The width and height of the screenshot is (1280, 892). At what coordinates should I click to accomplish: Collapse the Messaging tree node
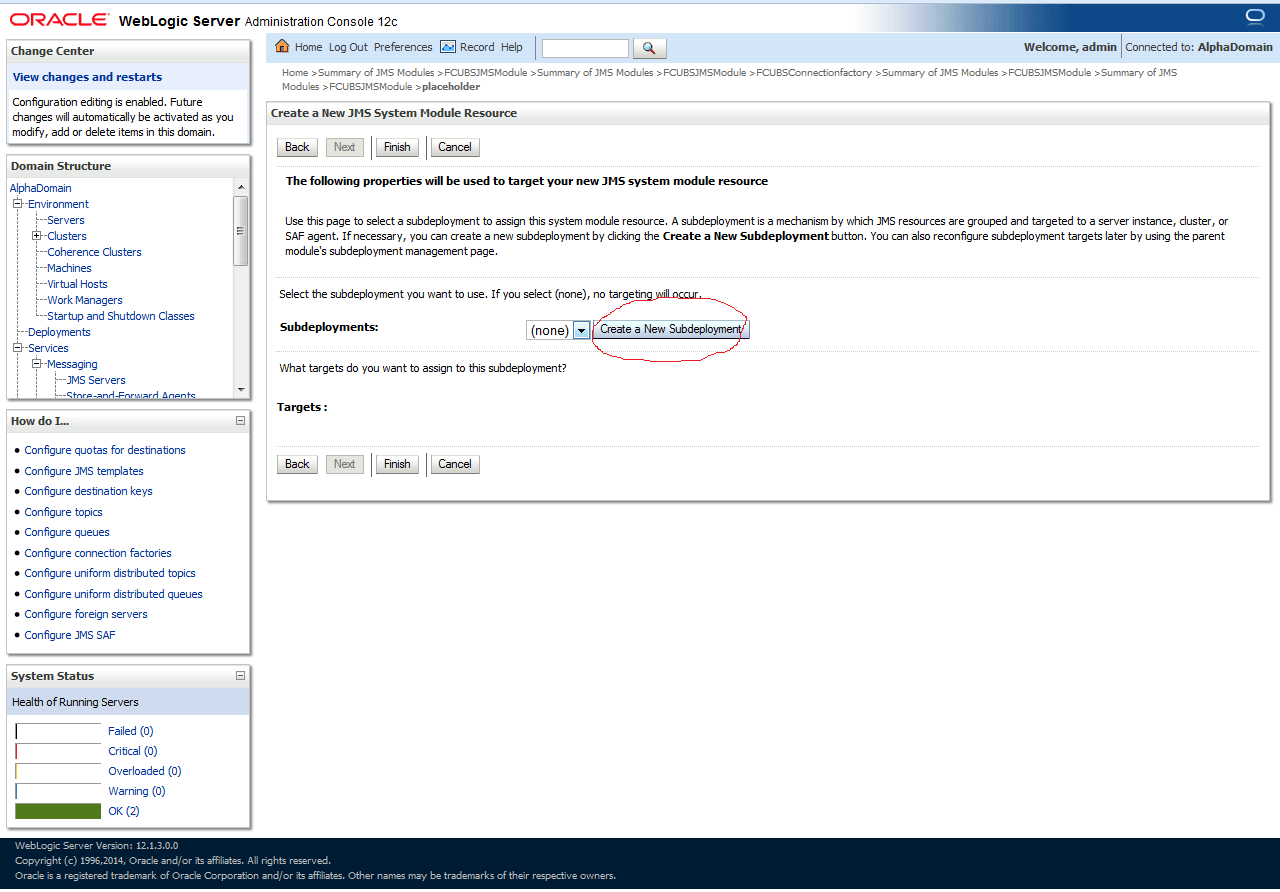point(37,364)
